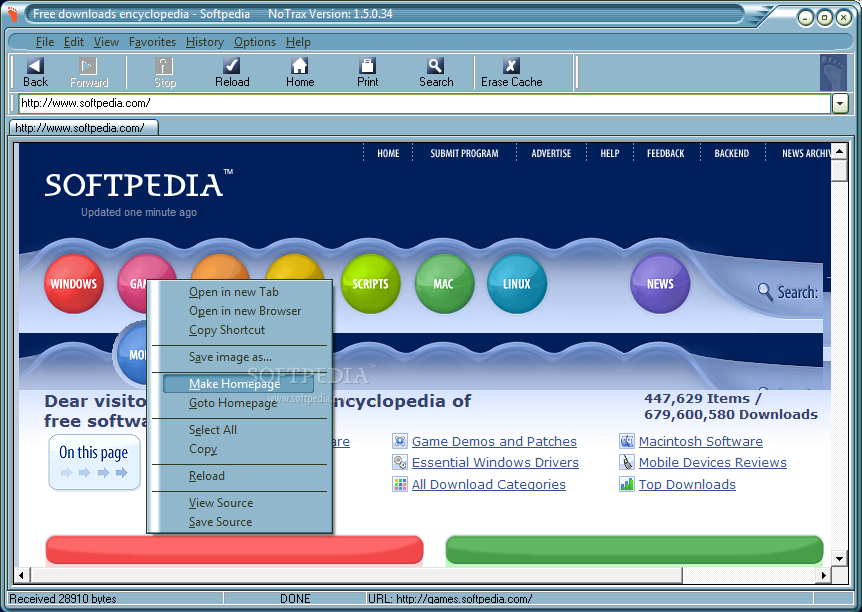Click the Search magnifier icon on webpage

tap(765, 291)
